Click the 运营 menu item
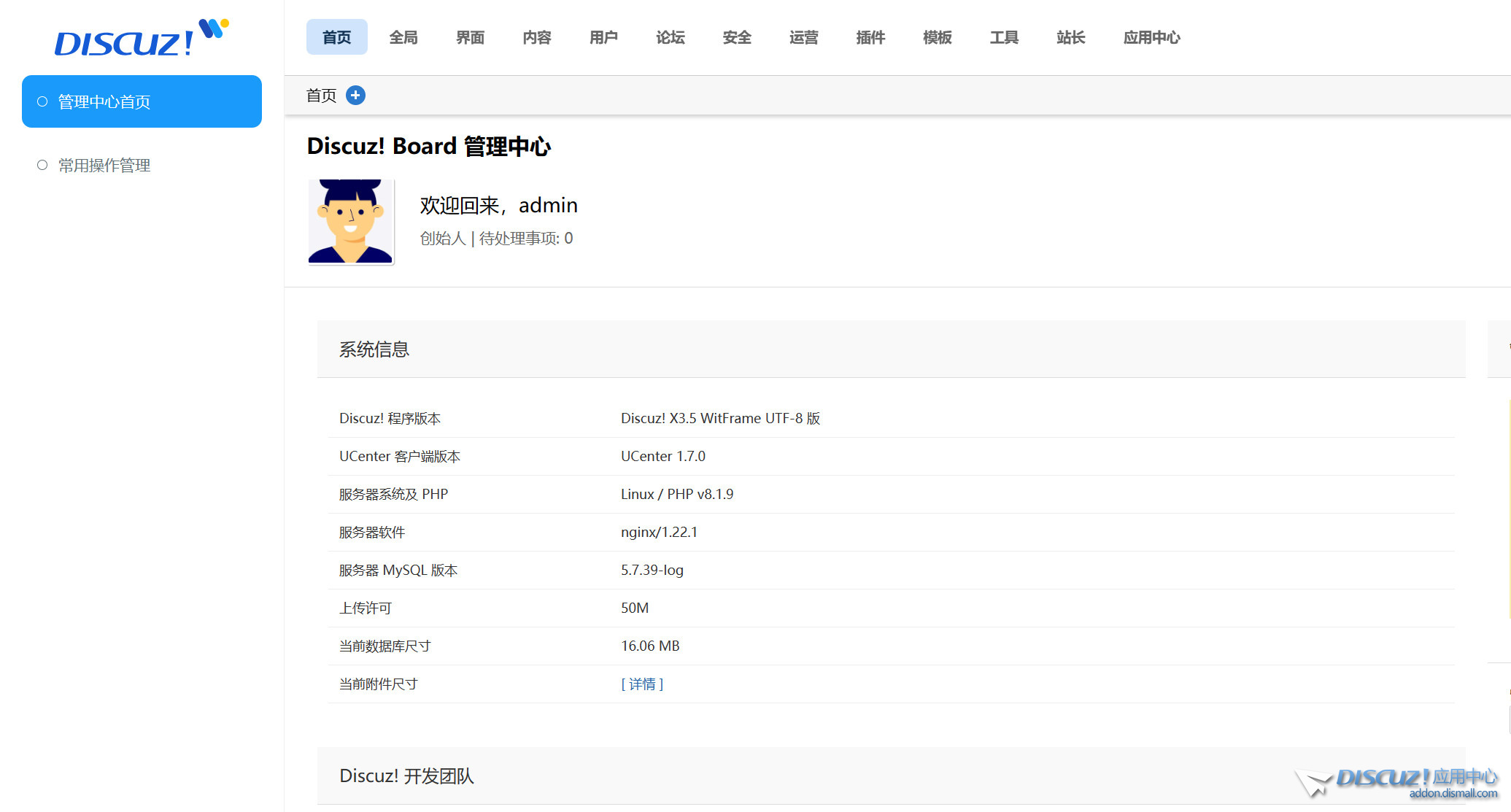 [x=804, y=37]
